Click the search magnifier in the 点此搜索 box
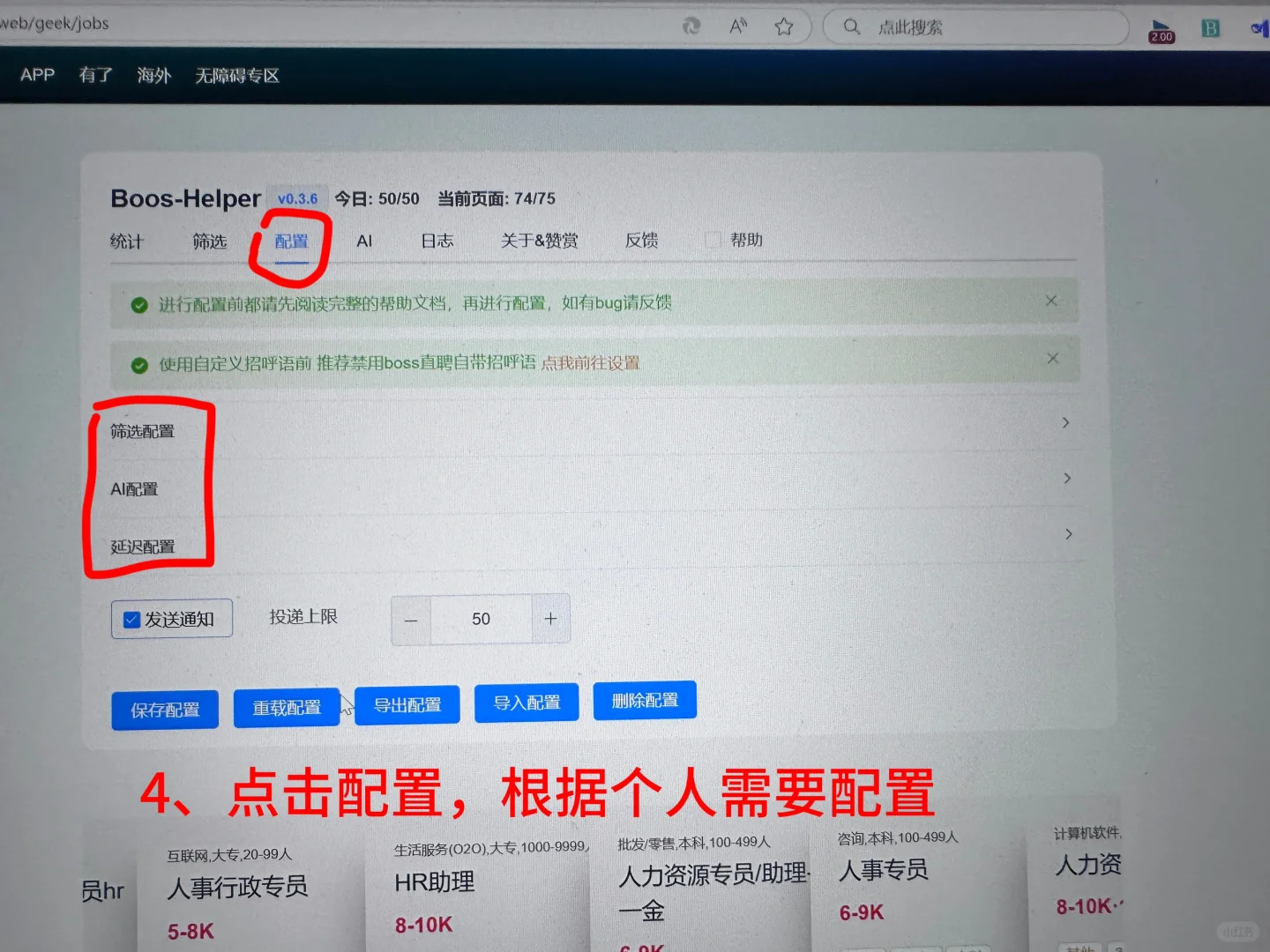The height and width of the screenshot is (952, 1270). 852,26
